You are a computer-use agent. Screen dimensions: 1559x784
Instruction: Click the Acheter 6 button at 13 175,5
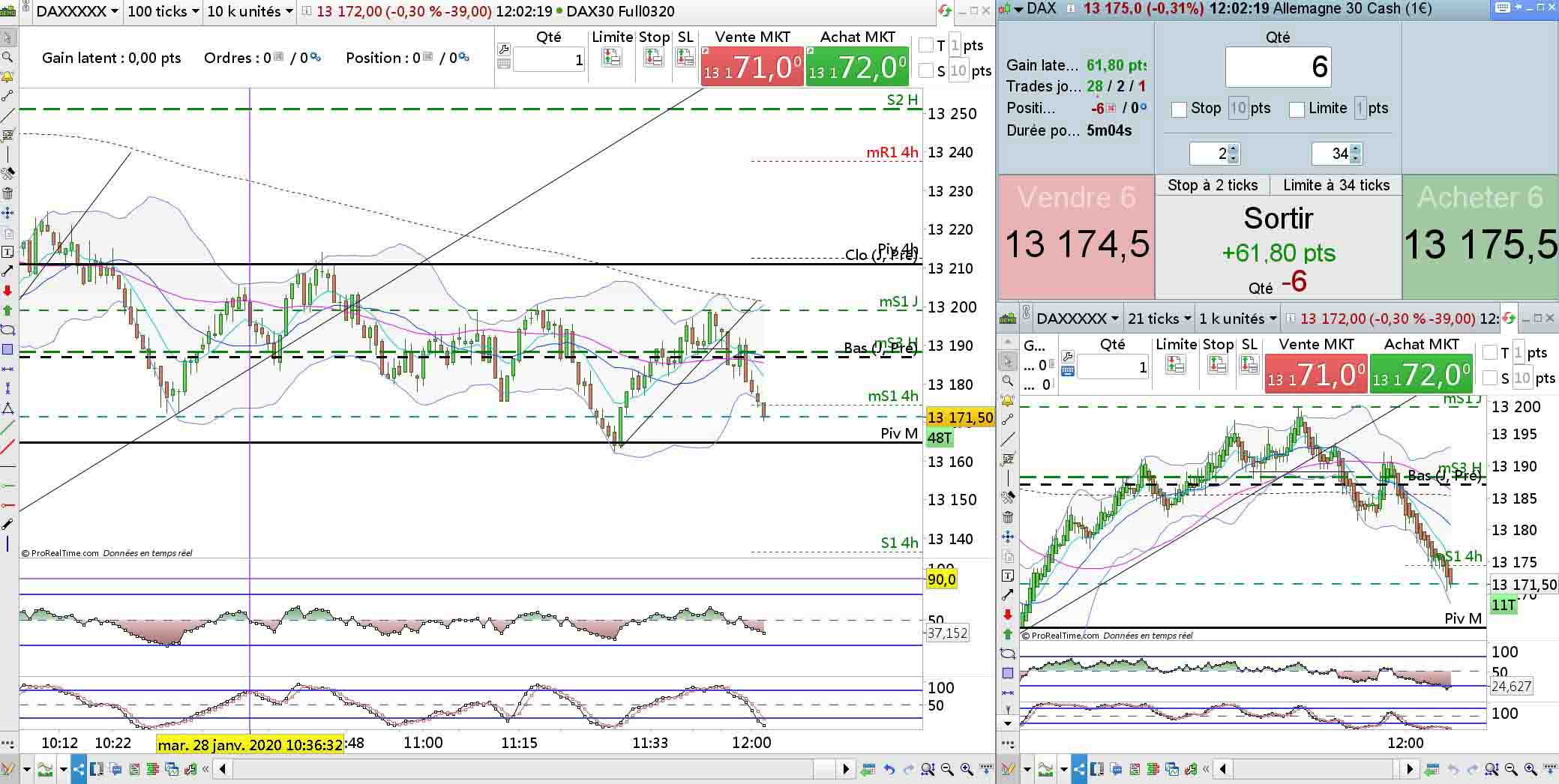[x=1480, y=237]
